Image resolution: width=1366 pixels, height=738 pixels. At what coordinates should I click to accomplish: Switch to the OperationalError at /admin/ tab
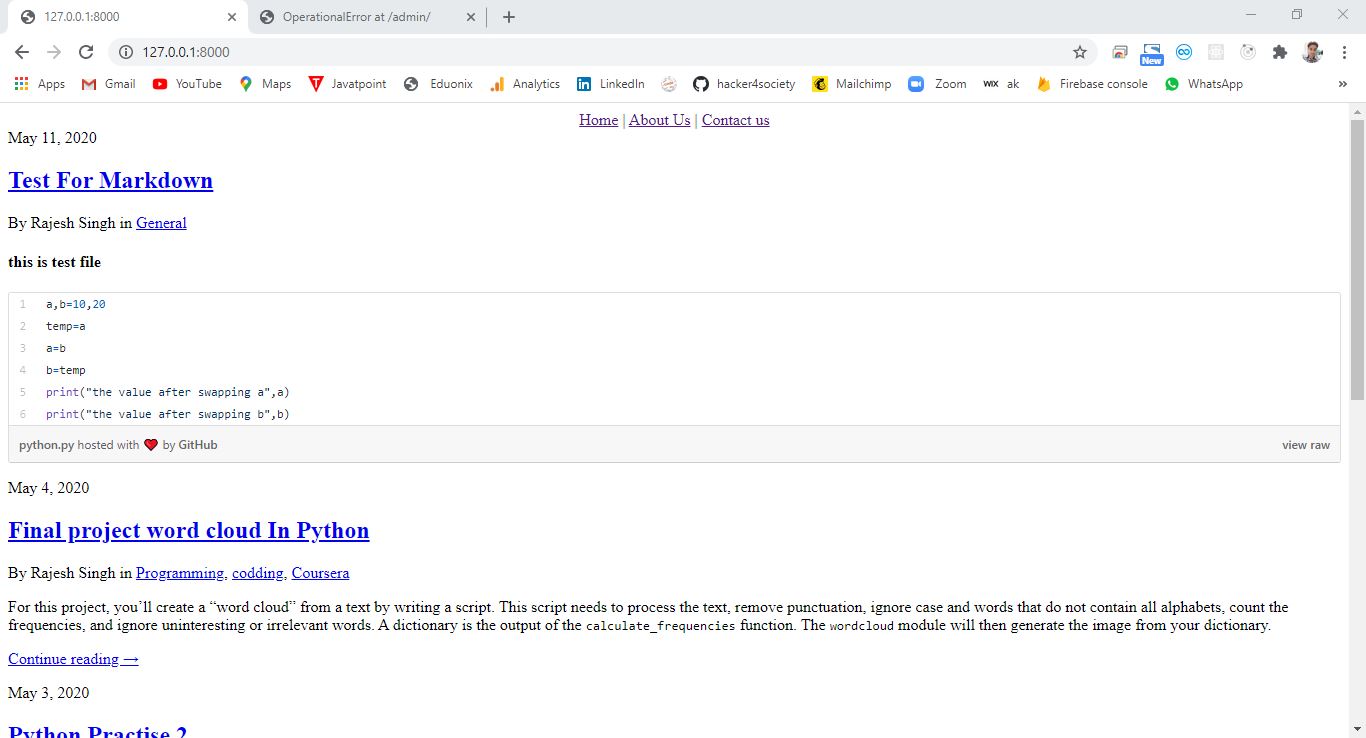coord(366,17)
